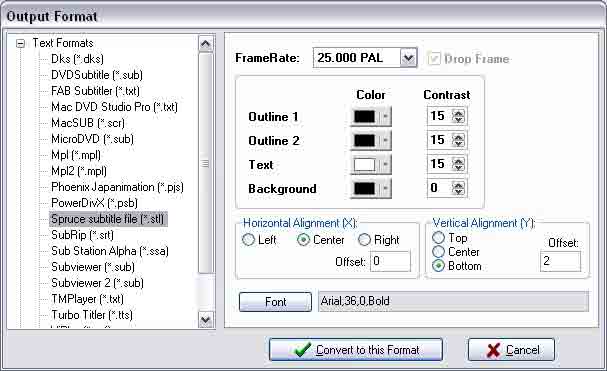This screenshot has width=607, height=371.
Task: Open the Text color dropdown arrow
Action: (x=385, y=164)
